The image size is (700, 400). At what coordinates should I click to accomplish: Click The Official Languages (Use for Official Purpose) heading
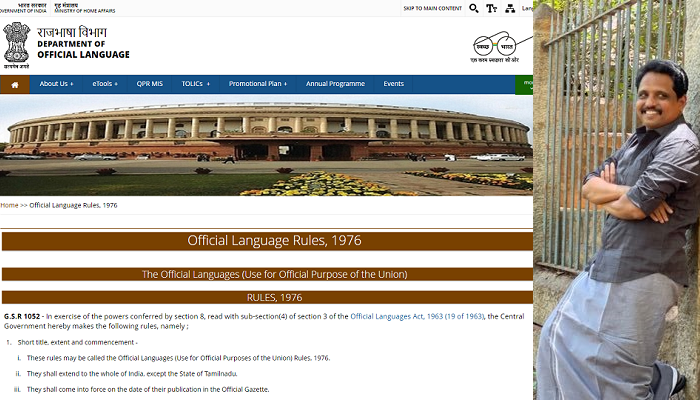click(274, 274)
